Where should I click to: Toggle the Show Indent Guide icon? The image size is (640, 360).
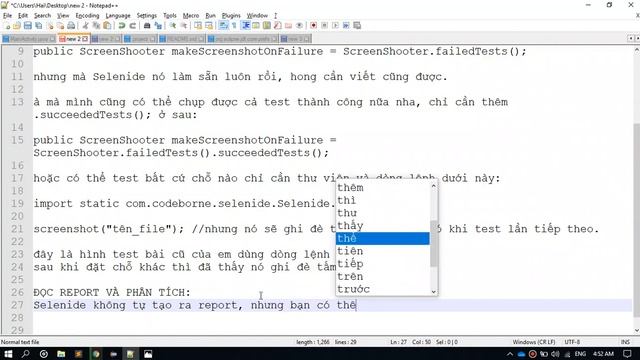pyautogui.click(x=246, y=26)
